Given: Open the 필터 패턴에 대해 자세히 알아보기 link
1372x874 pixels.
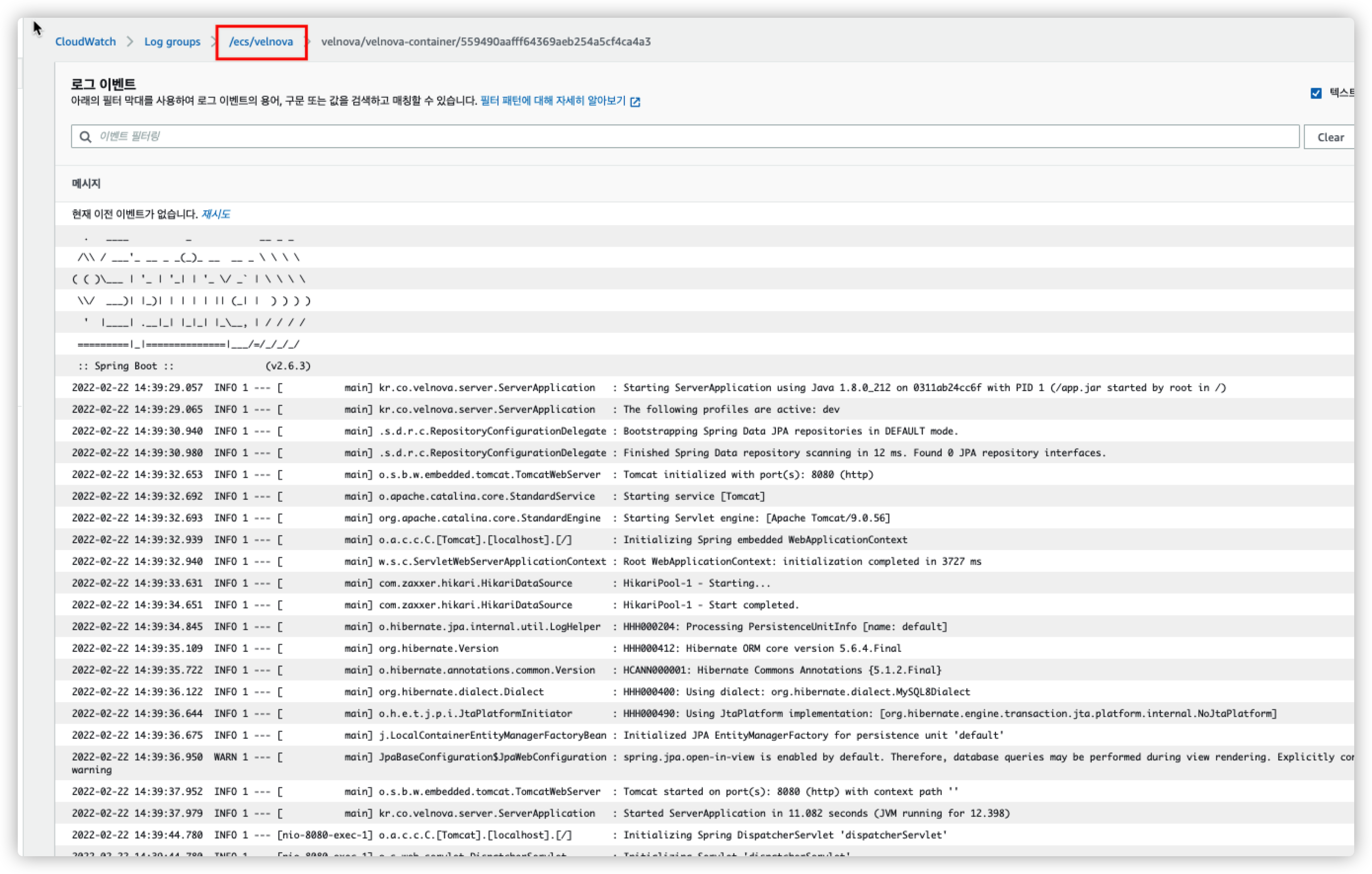Looking at the screenshot, I should click(552, 101).
